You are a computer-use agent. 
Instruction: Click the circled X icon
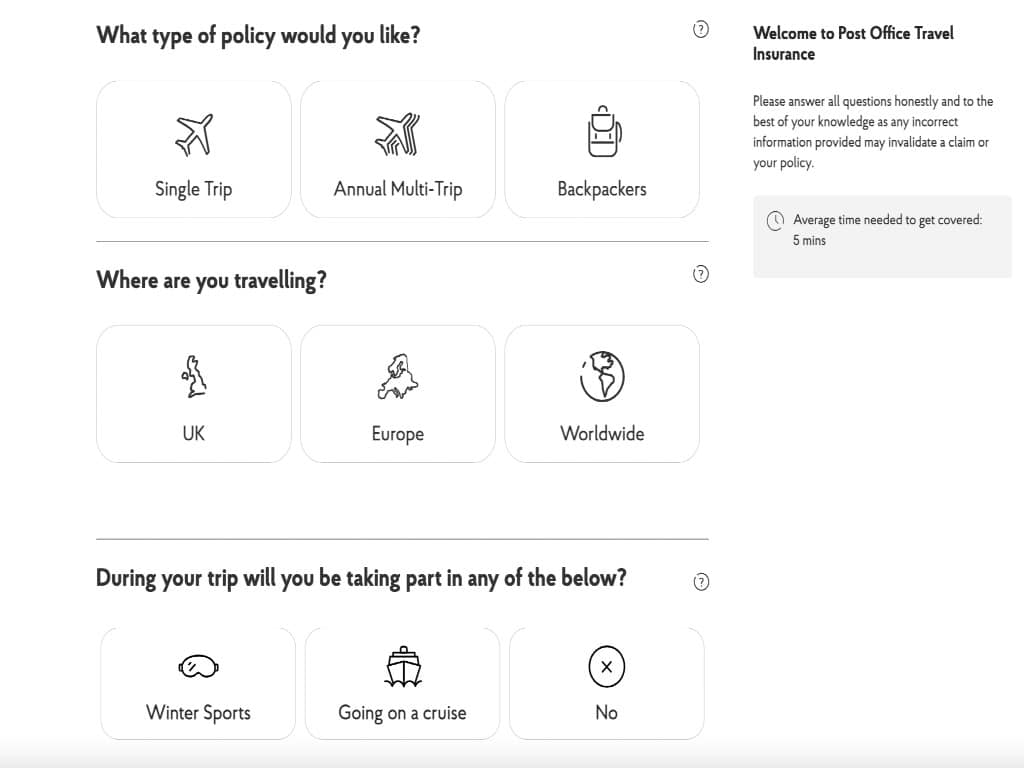[606, 666]
